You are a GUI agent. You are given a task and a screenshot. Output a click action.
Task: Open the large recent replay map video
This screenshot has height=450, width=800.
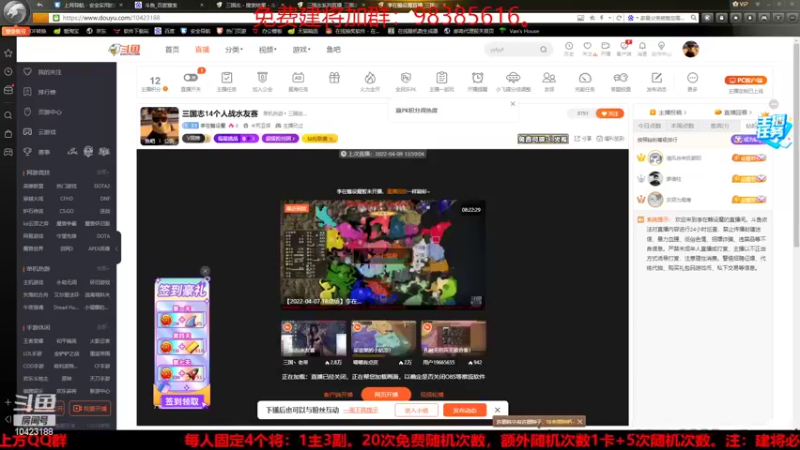coord(383,255)
